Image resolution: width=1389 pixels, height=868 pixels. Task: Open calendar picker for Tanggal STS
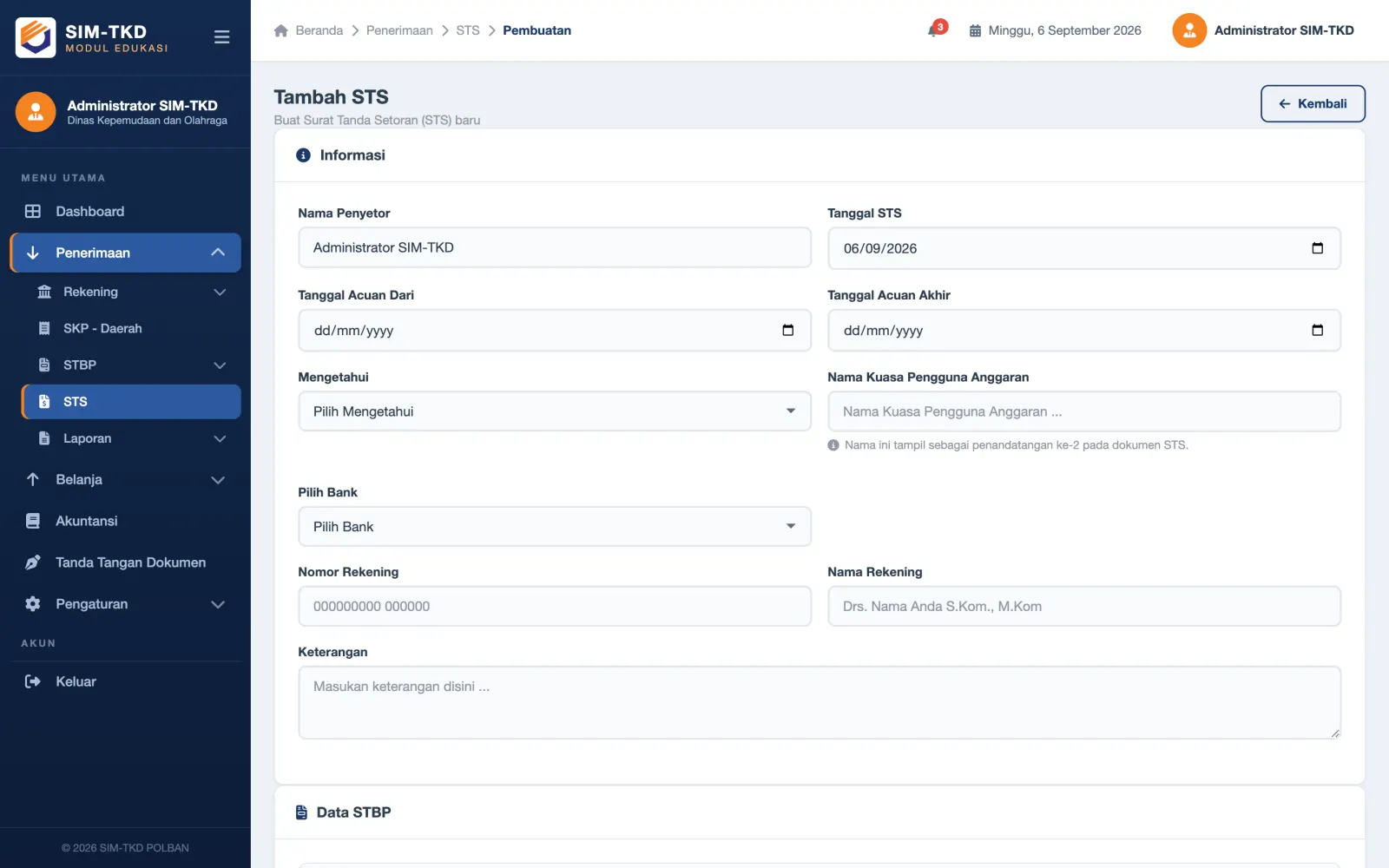point(1317,248)
